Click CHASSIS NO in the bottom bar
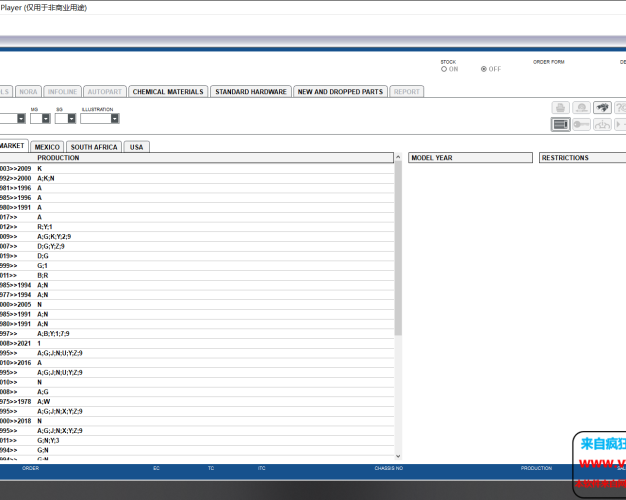Screen dimensions: 626x500 [x=388, y=468]
